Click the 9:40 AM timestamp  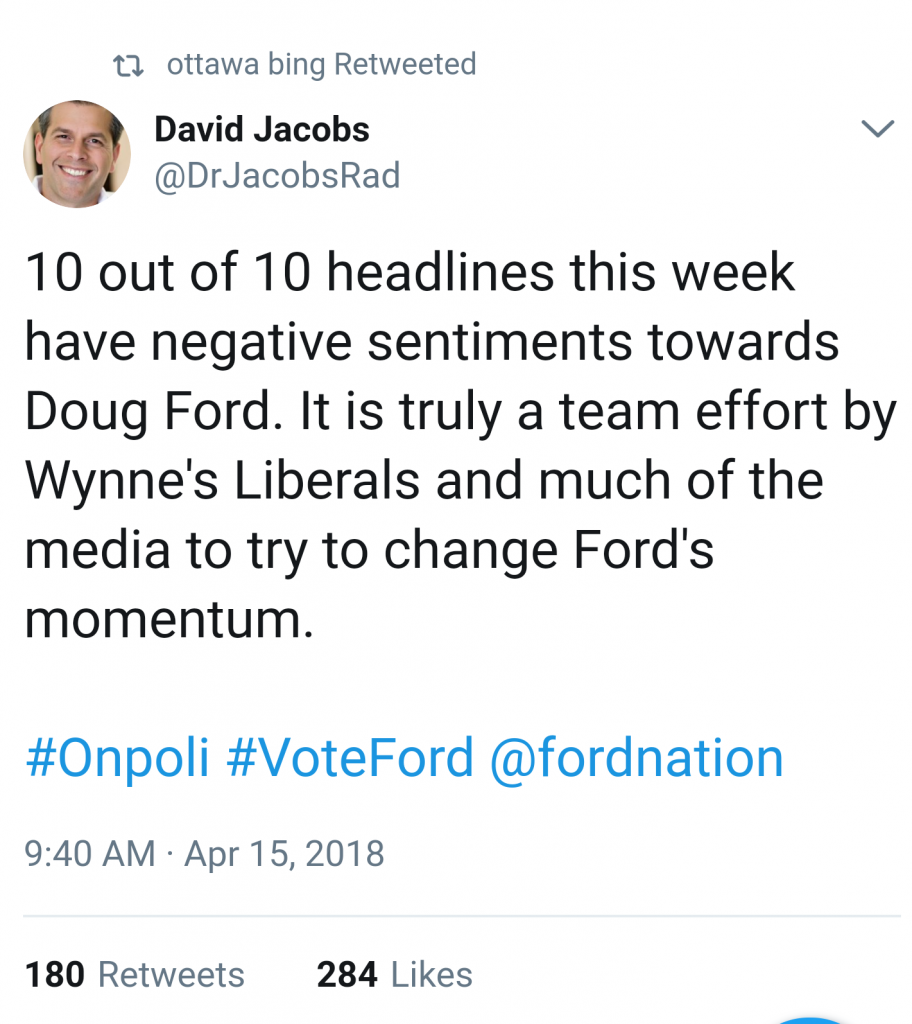pos(89,854)
